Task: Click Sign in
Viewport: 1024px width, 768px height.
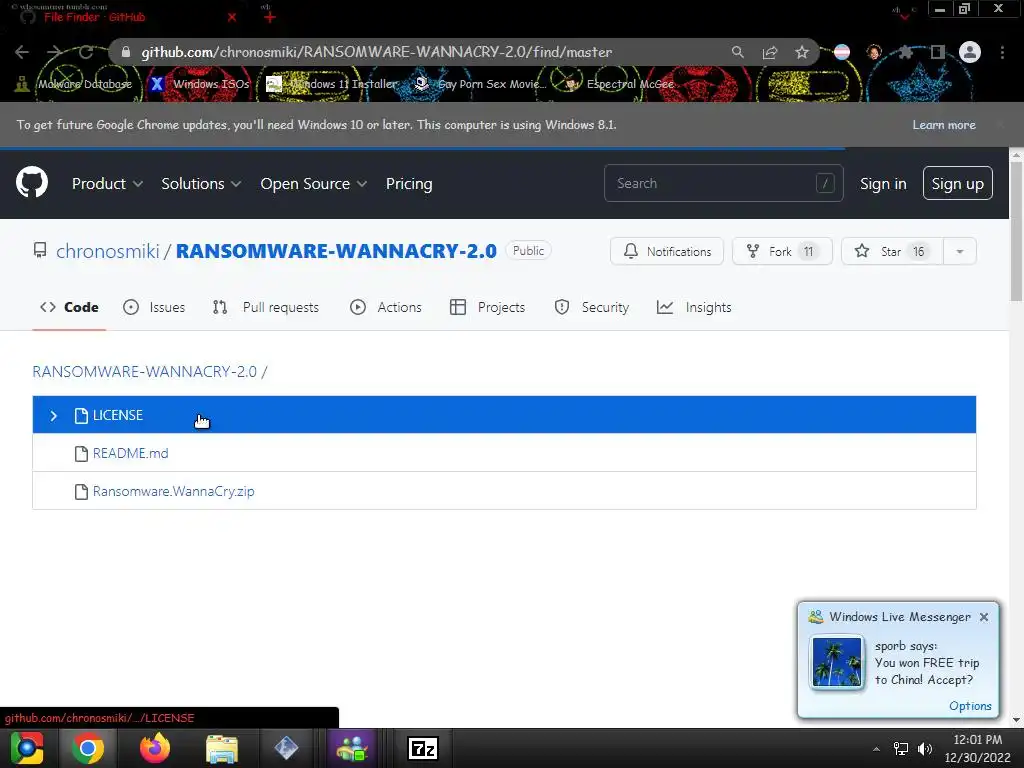Action: pos(883,184)
